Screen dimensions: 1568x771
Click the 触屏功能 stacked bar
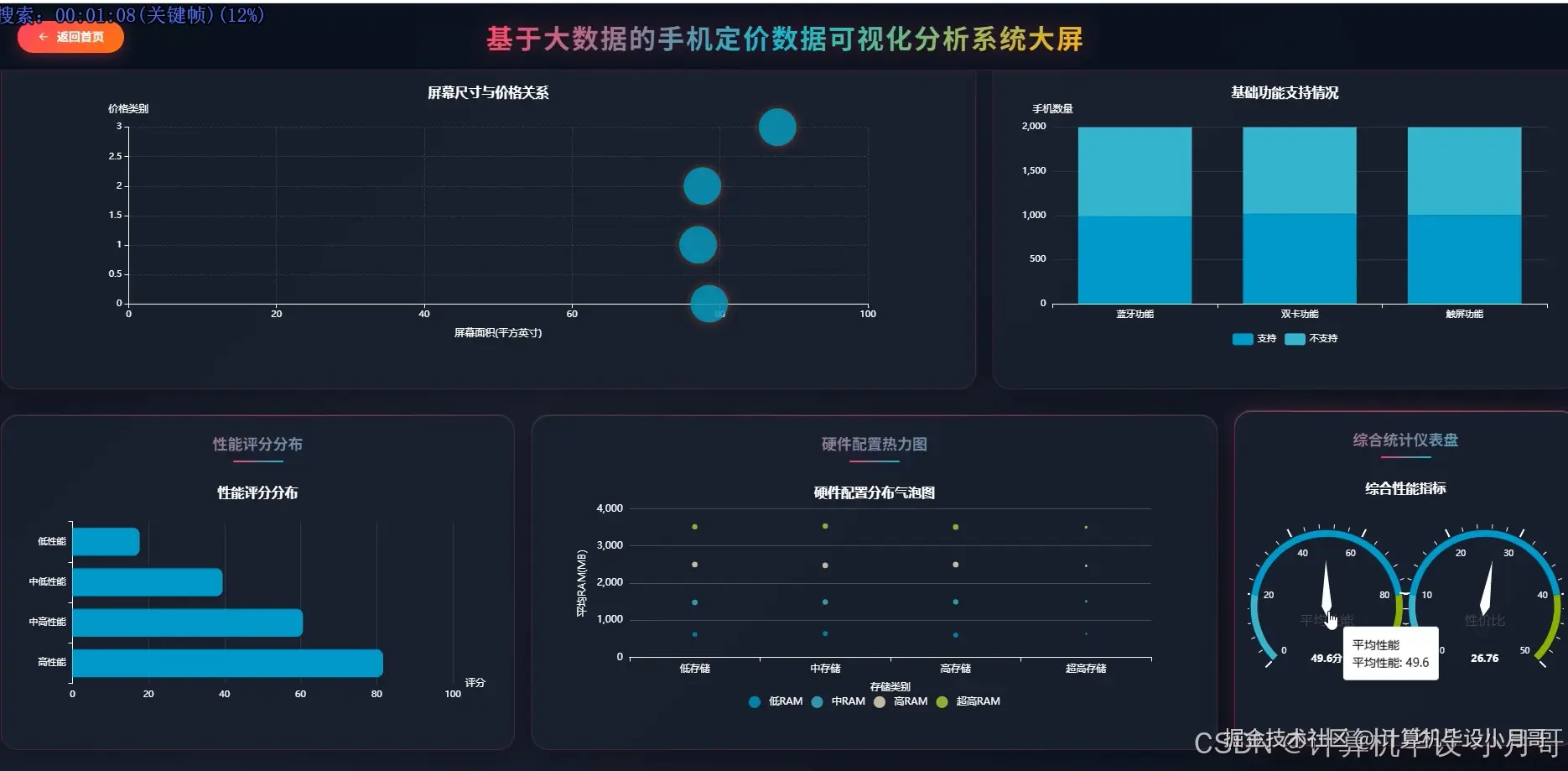[x=1463, y=214]
